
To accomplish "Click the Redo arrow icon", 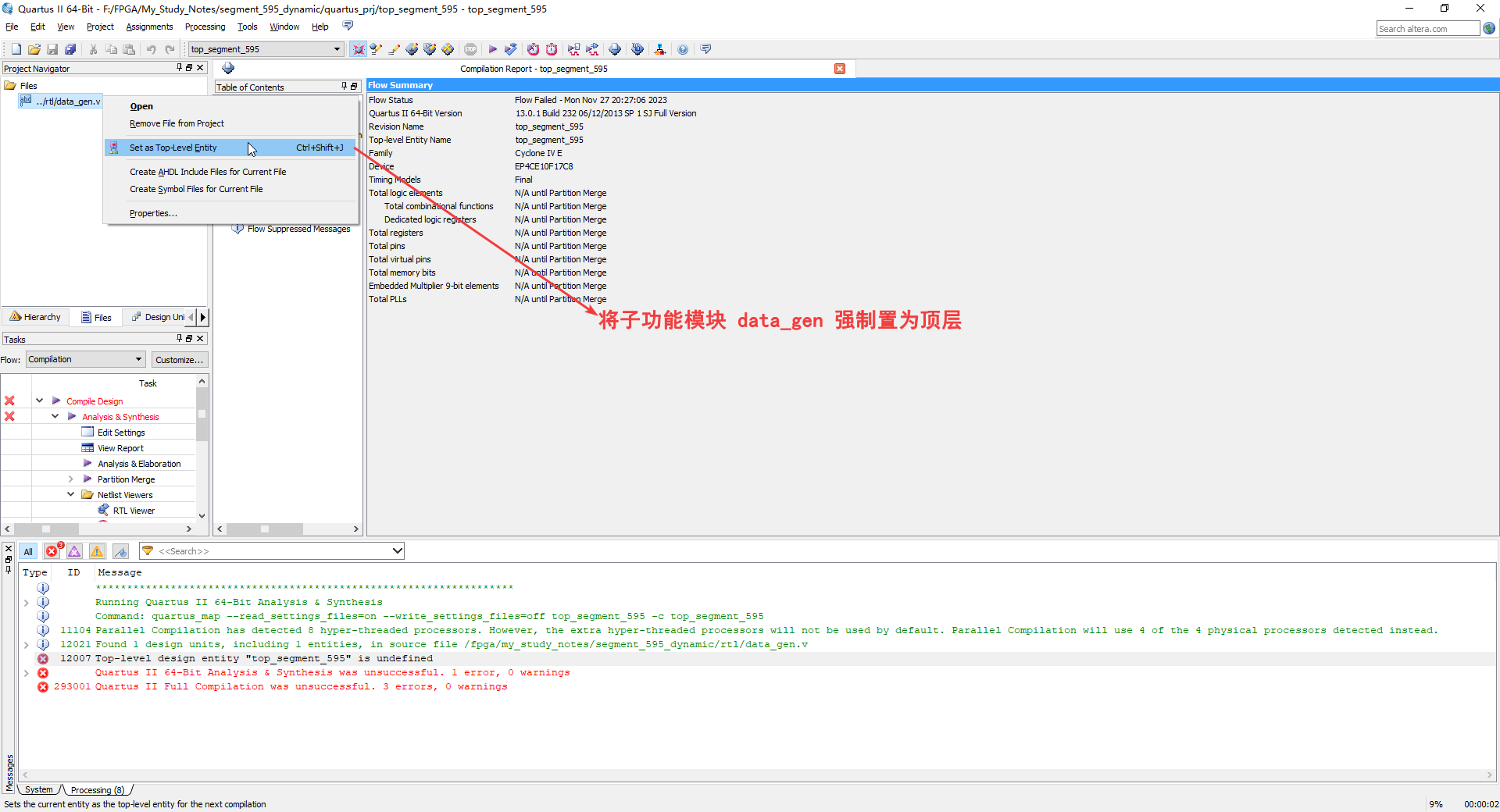I will (x=170, y=49).
